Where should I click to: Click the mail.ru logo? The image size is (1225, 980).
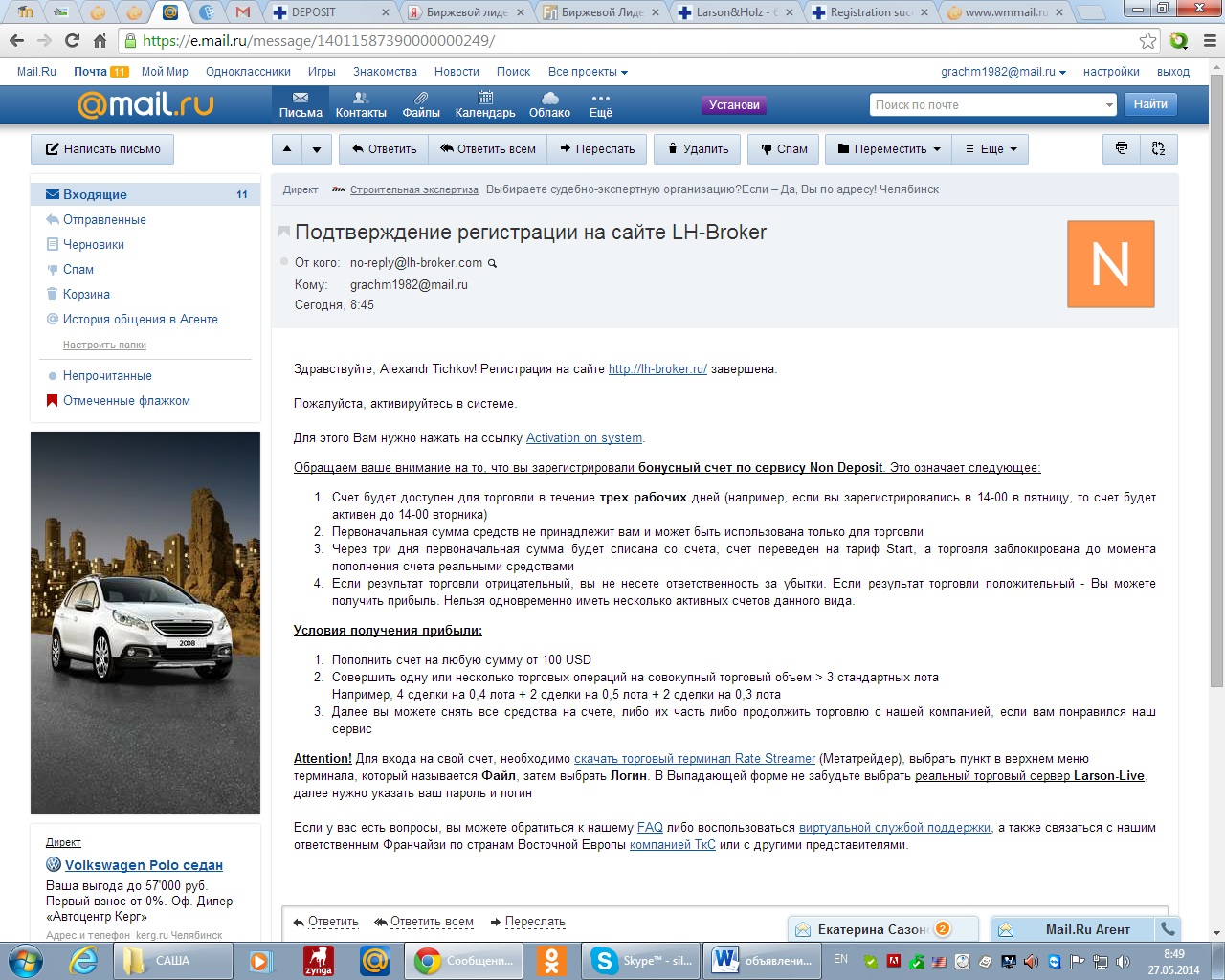(x=145, y=104)
